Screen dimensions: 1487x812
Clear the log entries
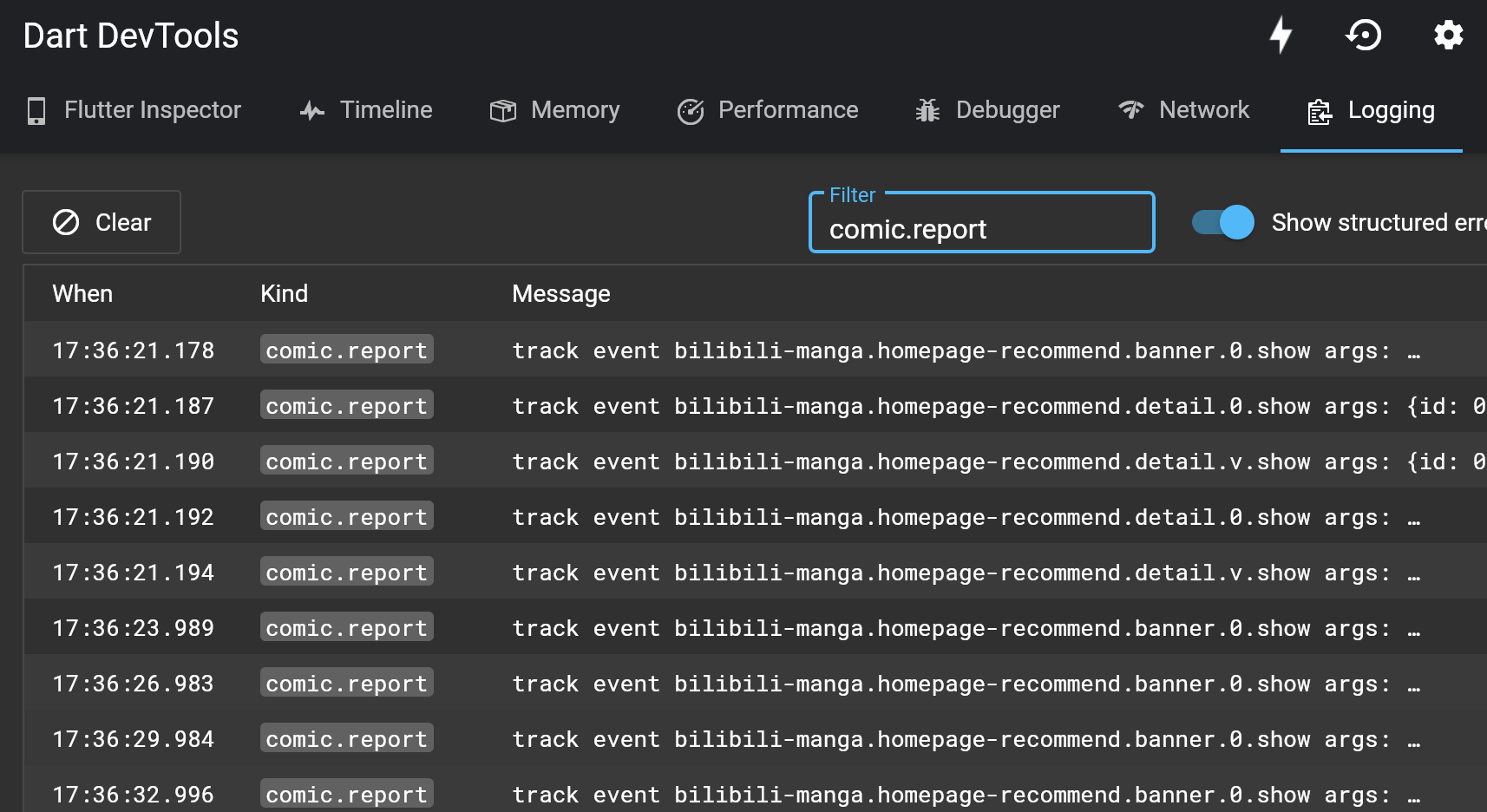point(102,222)
